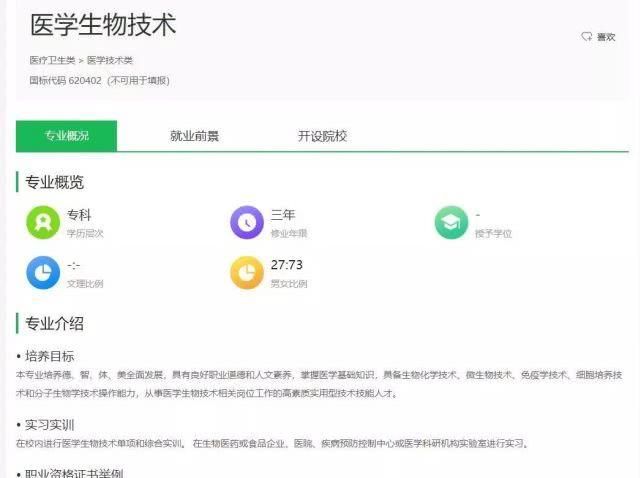This screenshot has width=640, height=478.
Task: Click the 学历层次 label
Action: click(x=85, y=233)
